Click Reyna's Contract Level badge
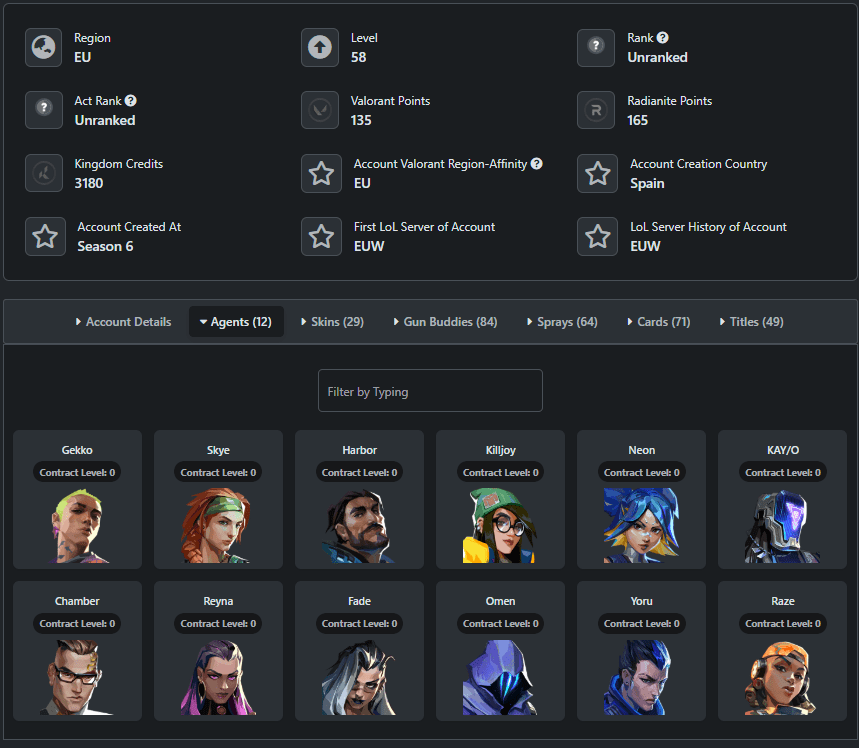This screenshot has height=748, width=859. tap(218, 622)
